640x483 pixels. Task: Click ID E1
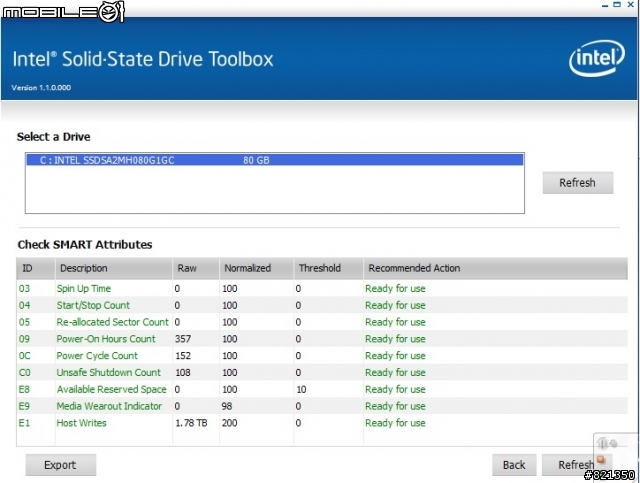click(24, 423)
